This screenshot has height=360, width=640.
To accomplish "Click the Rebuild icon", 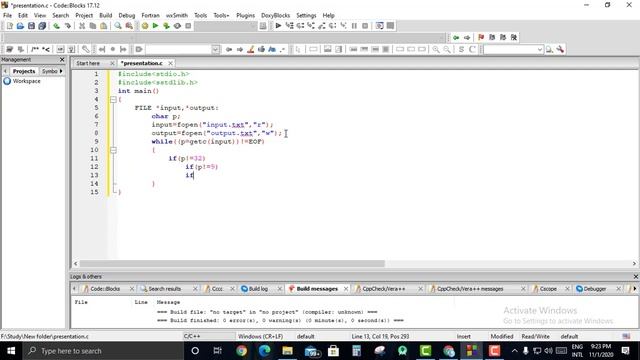I will (x=177, y=26).
